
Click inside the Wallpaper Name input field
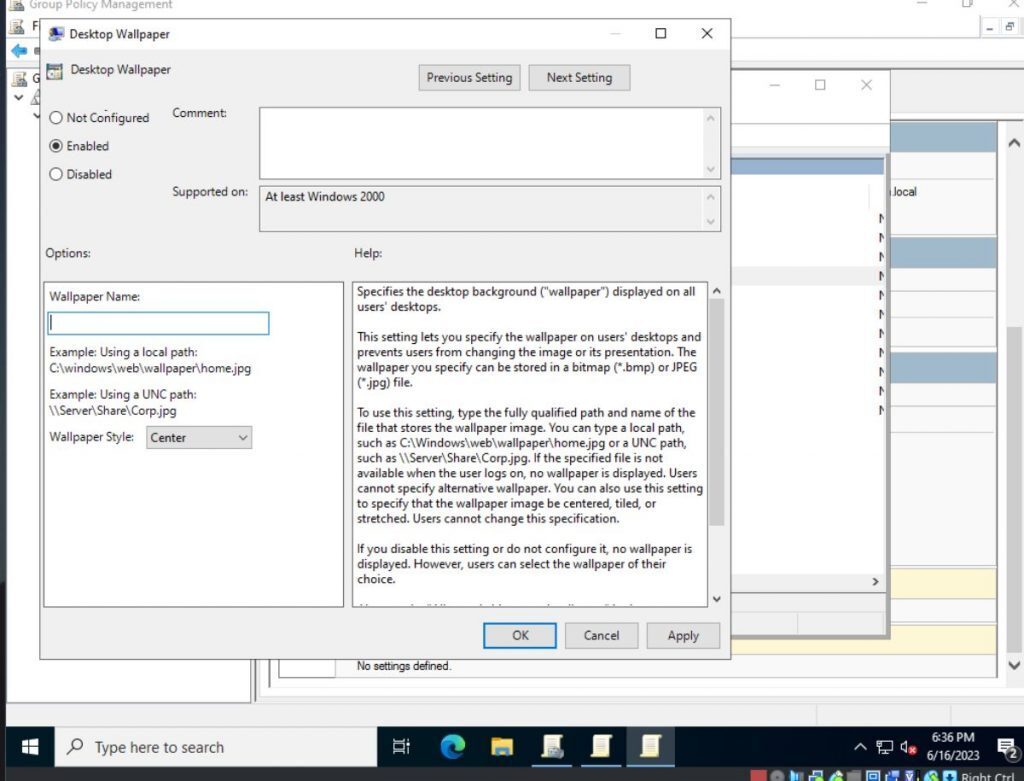point(158,323)
